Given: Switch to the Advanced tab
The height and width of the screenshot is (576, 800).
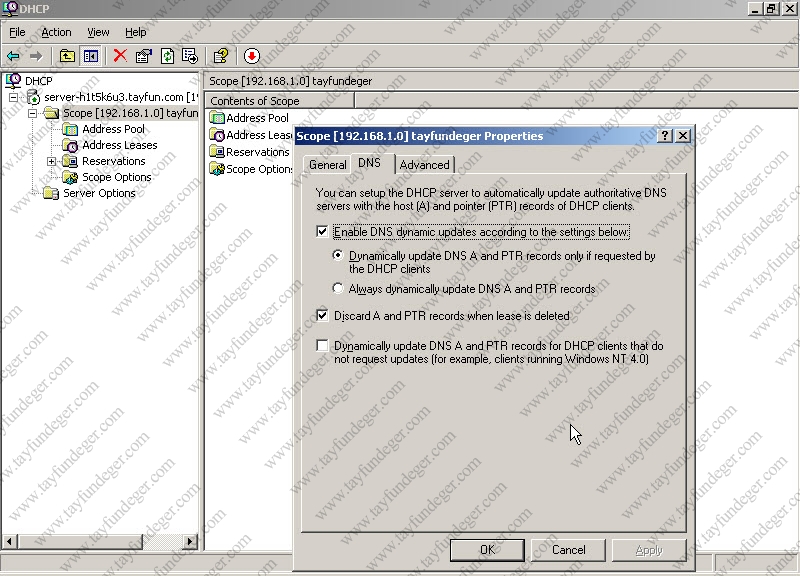Looking at the screenshot, I should (x=424, y=165).
